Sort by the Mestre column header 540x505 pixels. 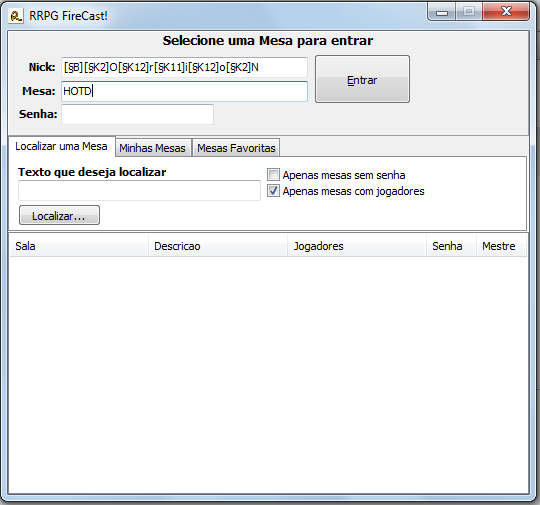501,246
